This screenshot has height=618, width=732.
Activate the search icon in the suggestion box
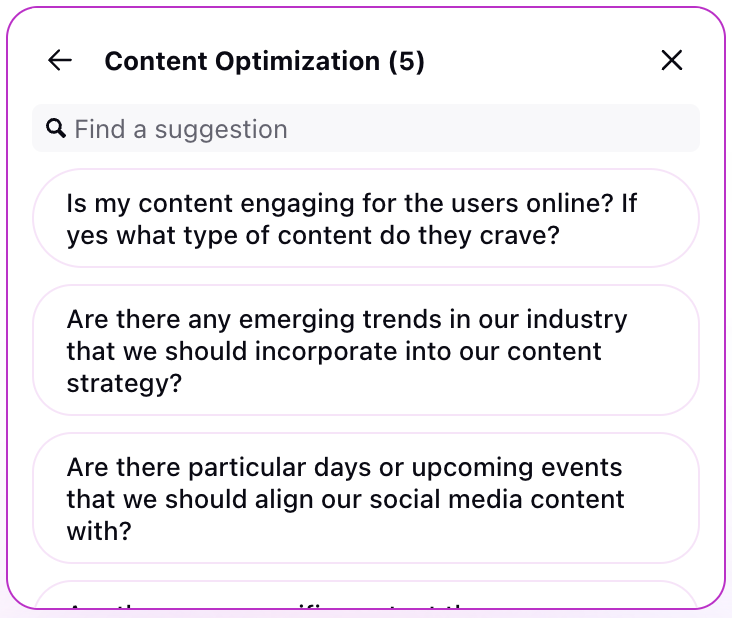56,128
